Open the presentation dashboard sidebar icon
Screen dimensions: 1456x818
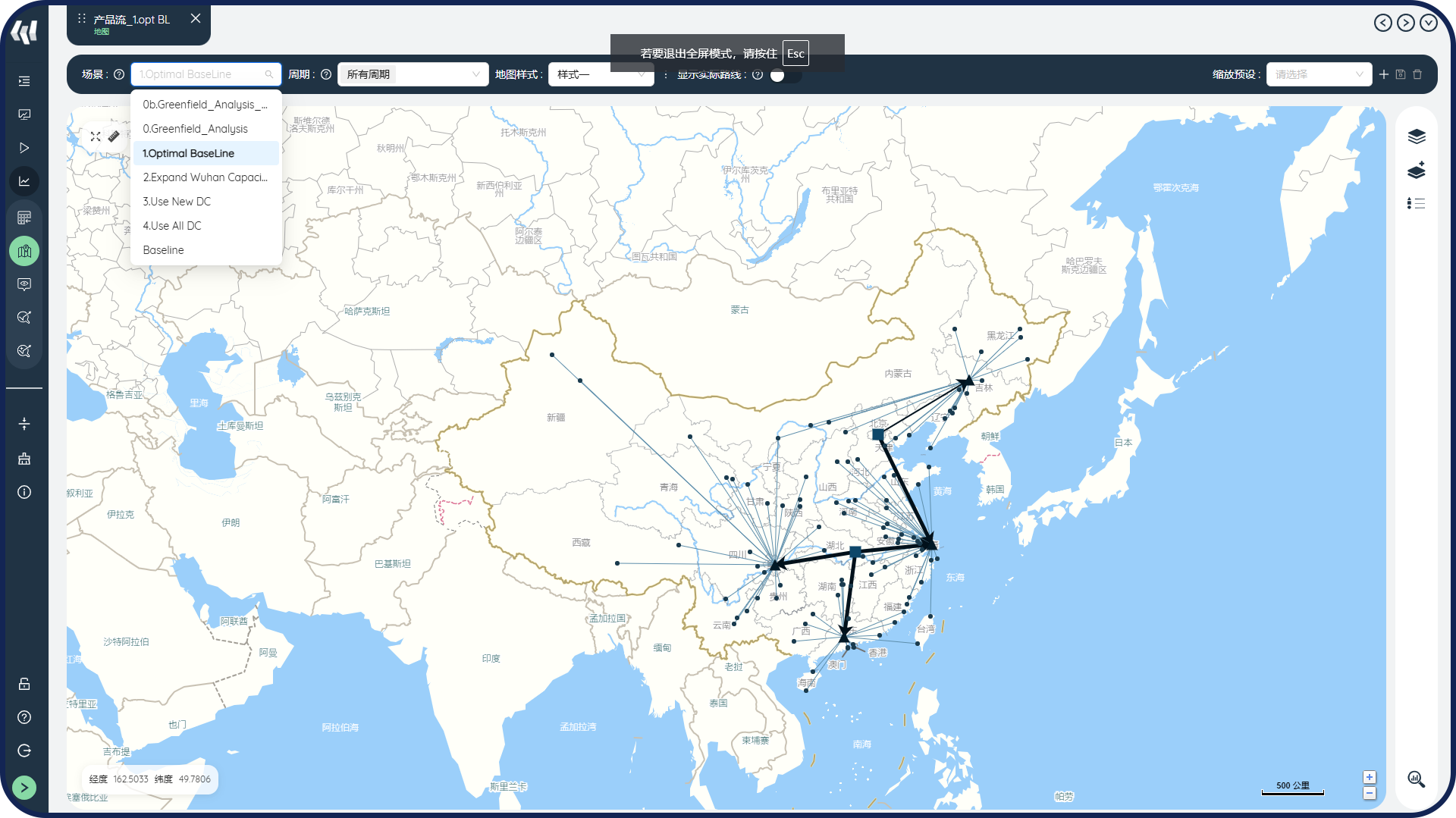24,114
